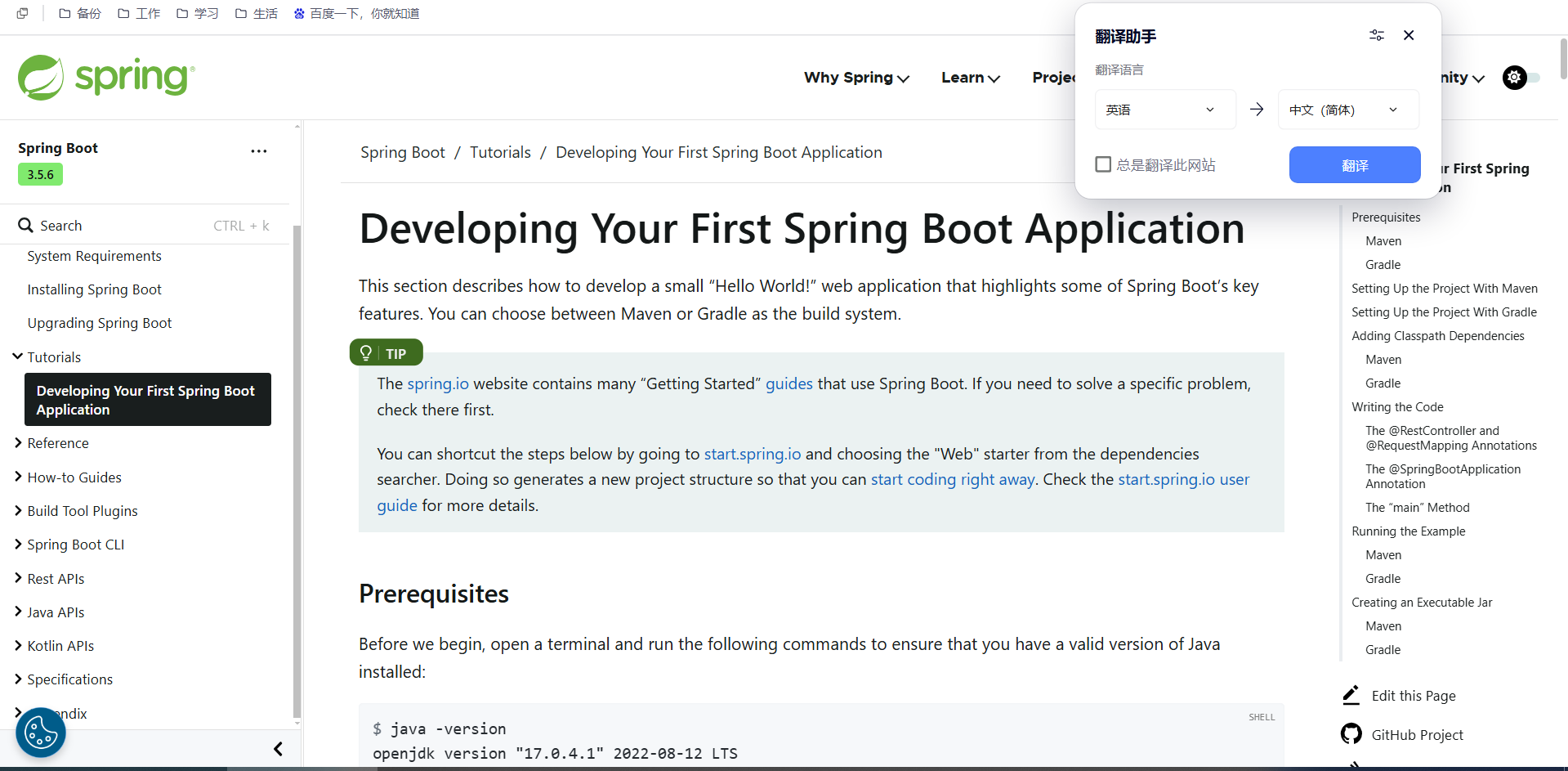Check 总是翻译此网站 checkbox

[x=1103, y=164]
